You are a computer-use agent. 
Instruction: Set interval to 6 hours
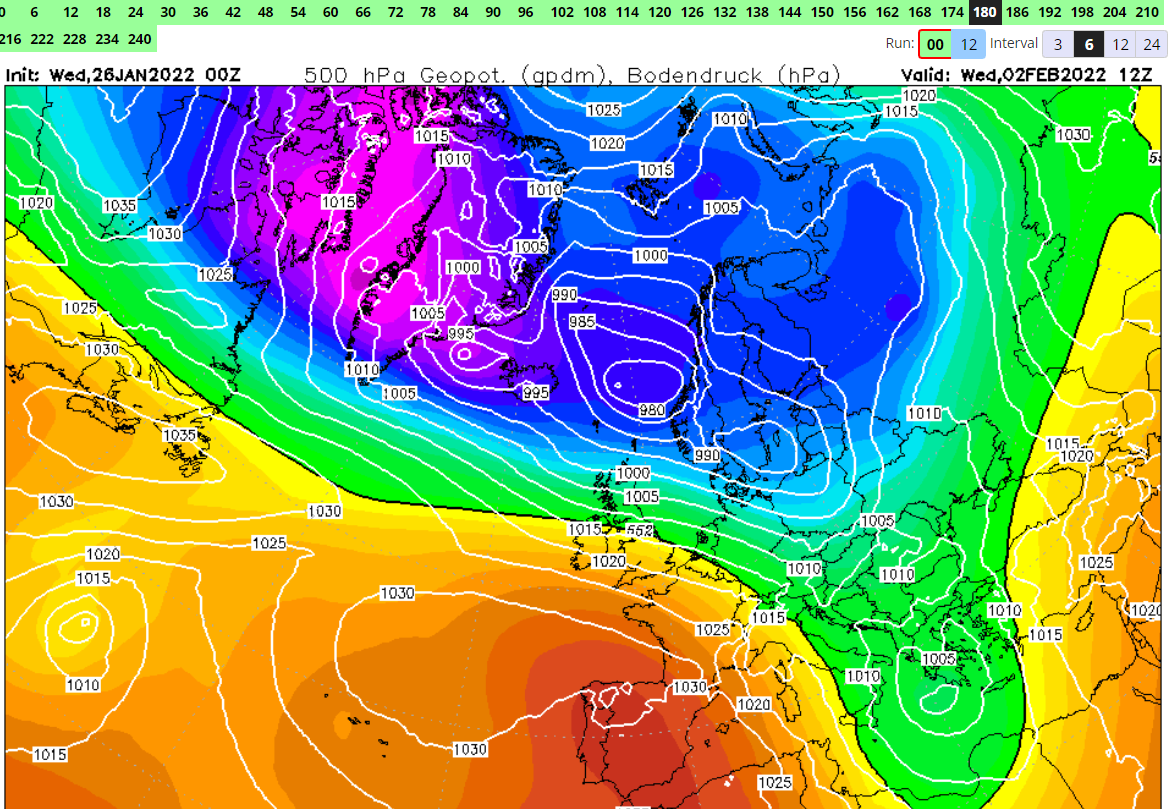click(x=1089, y=44)
